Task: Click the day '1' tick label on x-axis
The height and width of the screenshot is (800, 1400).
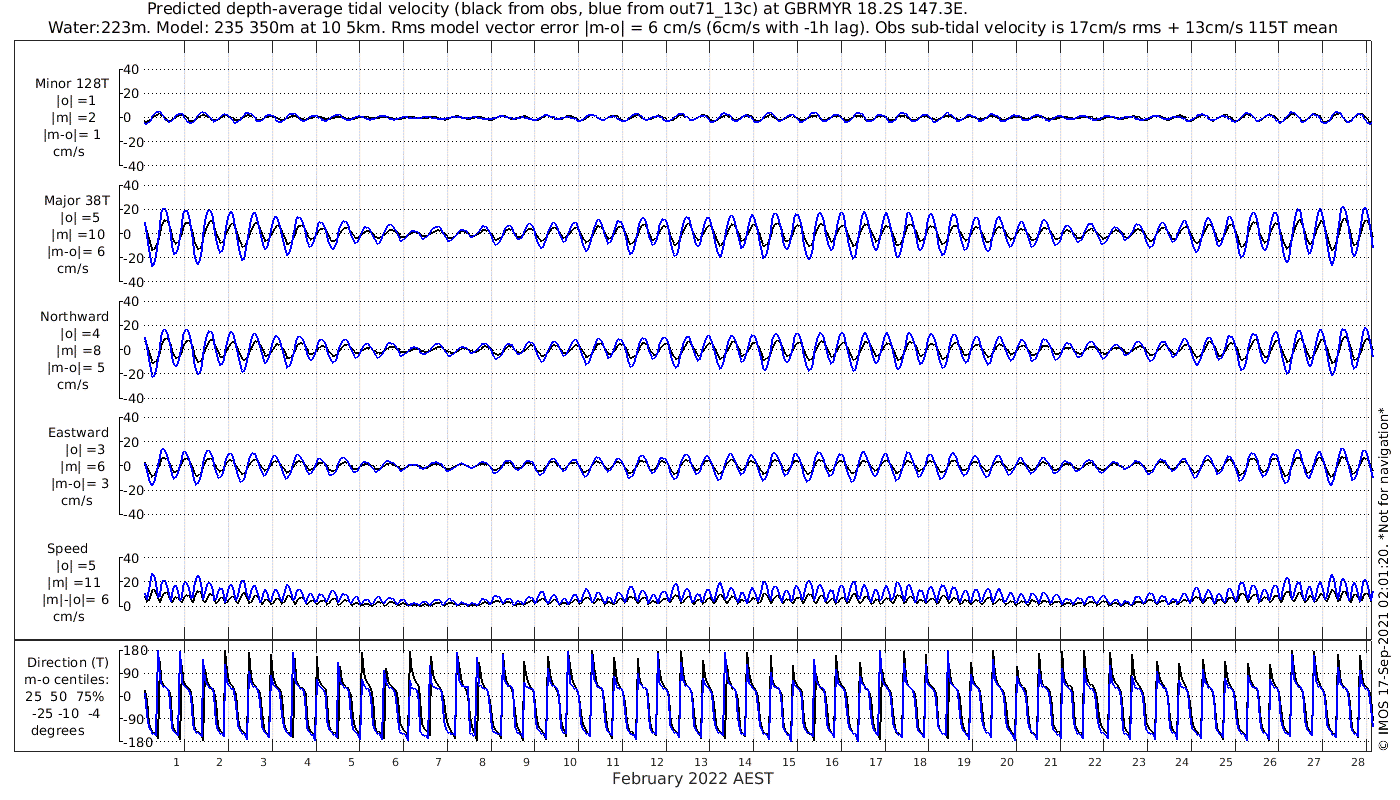Action: click(176, 762)
